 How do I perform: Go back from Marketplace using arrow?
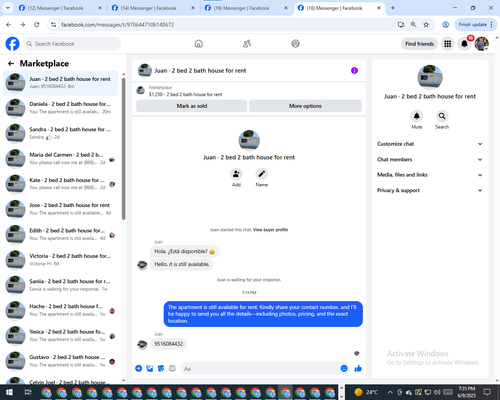click(11, 63)
